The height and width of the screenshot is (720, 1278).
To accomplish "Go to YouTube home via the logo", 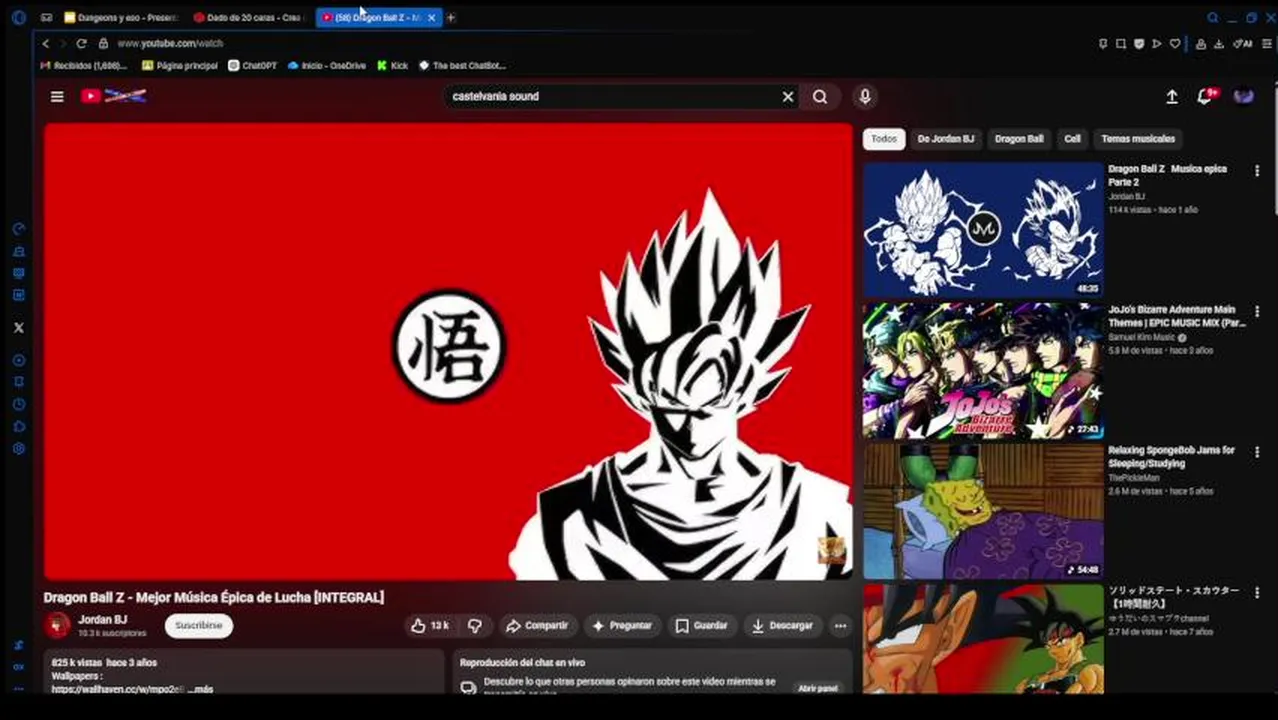I will point(113,96).
